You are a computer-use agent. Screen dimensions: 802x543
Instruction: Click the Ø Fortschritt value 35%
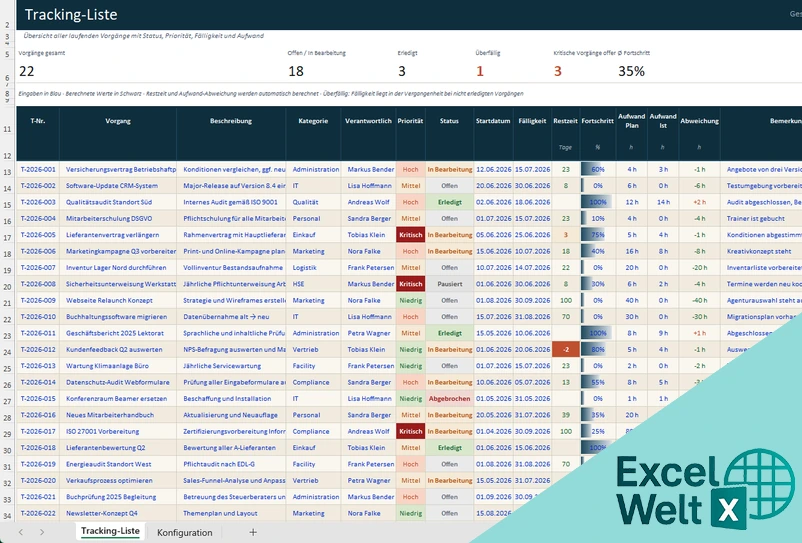631,71
